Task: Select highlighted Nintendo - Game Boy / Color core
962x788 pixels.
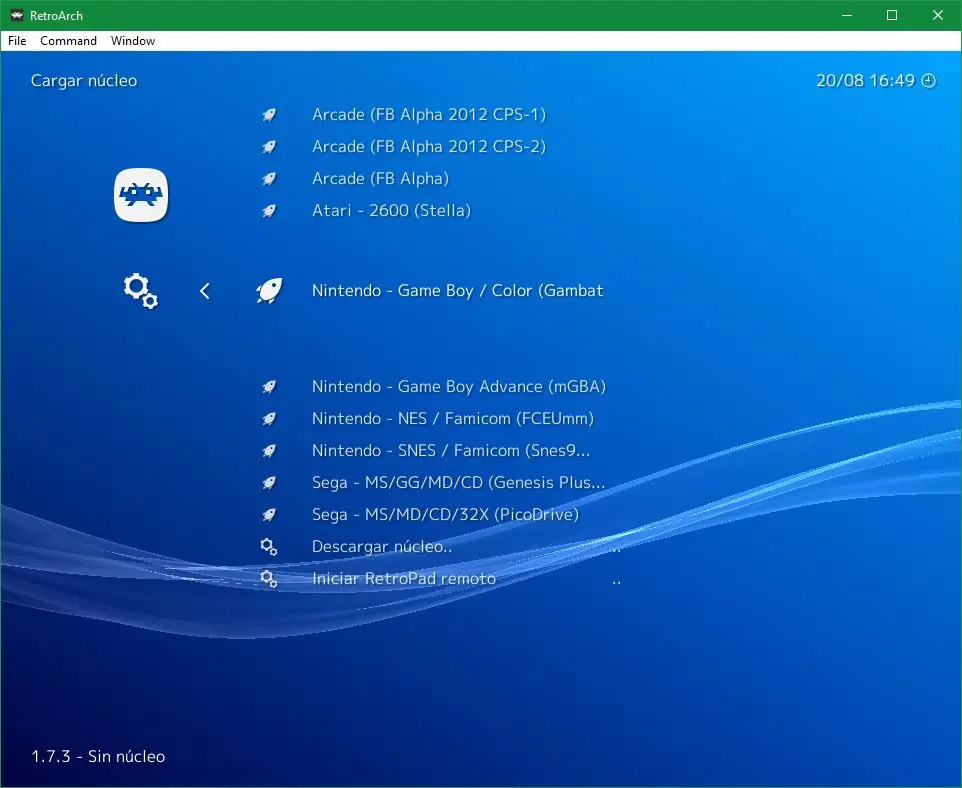Action: tap(458, 291)
